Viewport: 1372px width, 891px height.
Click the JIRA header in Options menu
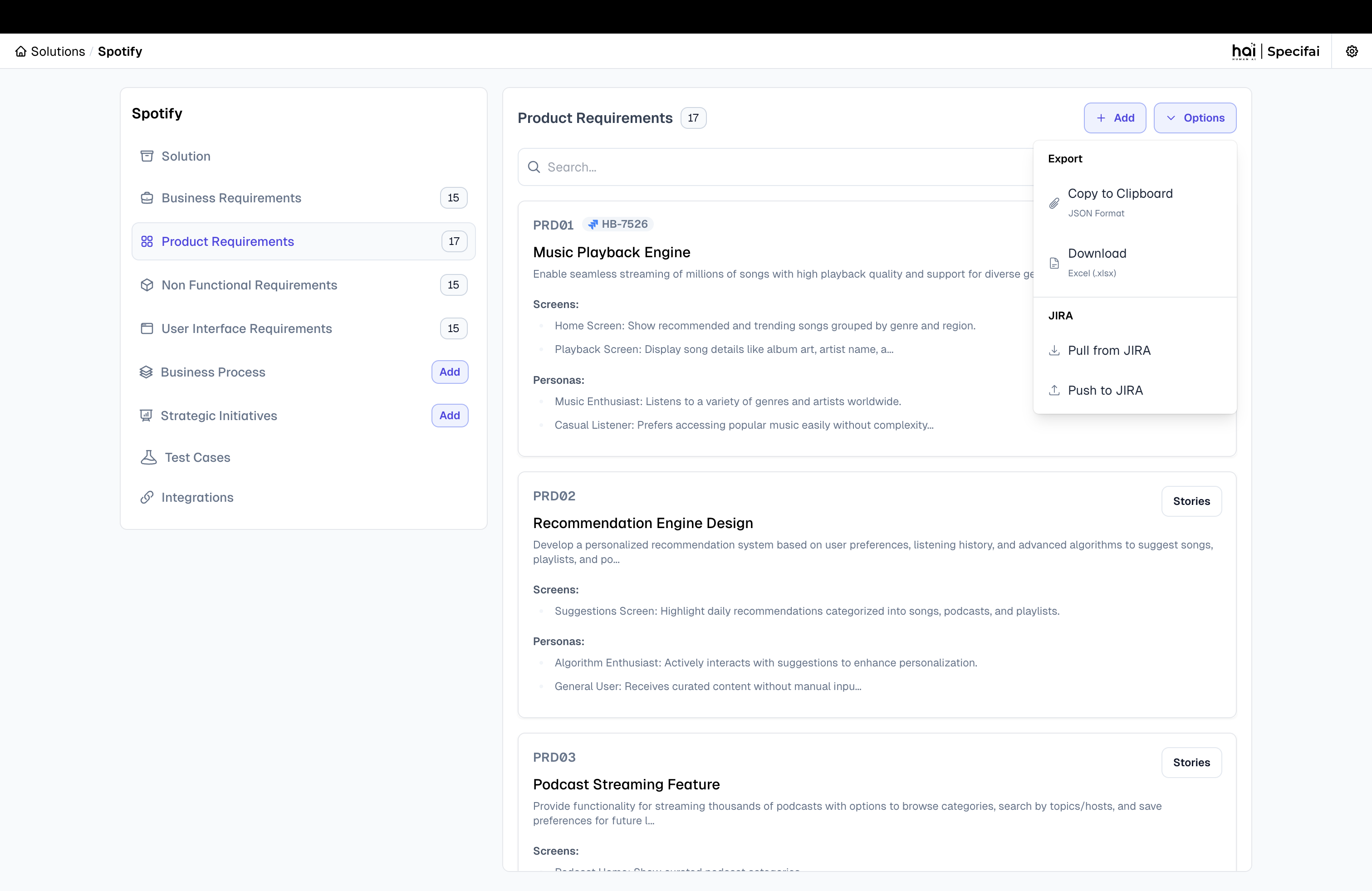tap(1060, 316)
